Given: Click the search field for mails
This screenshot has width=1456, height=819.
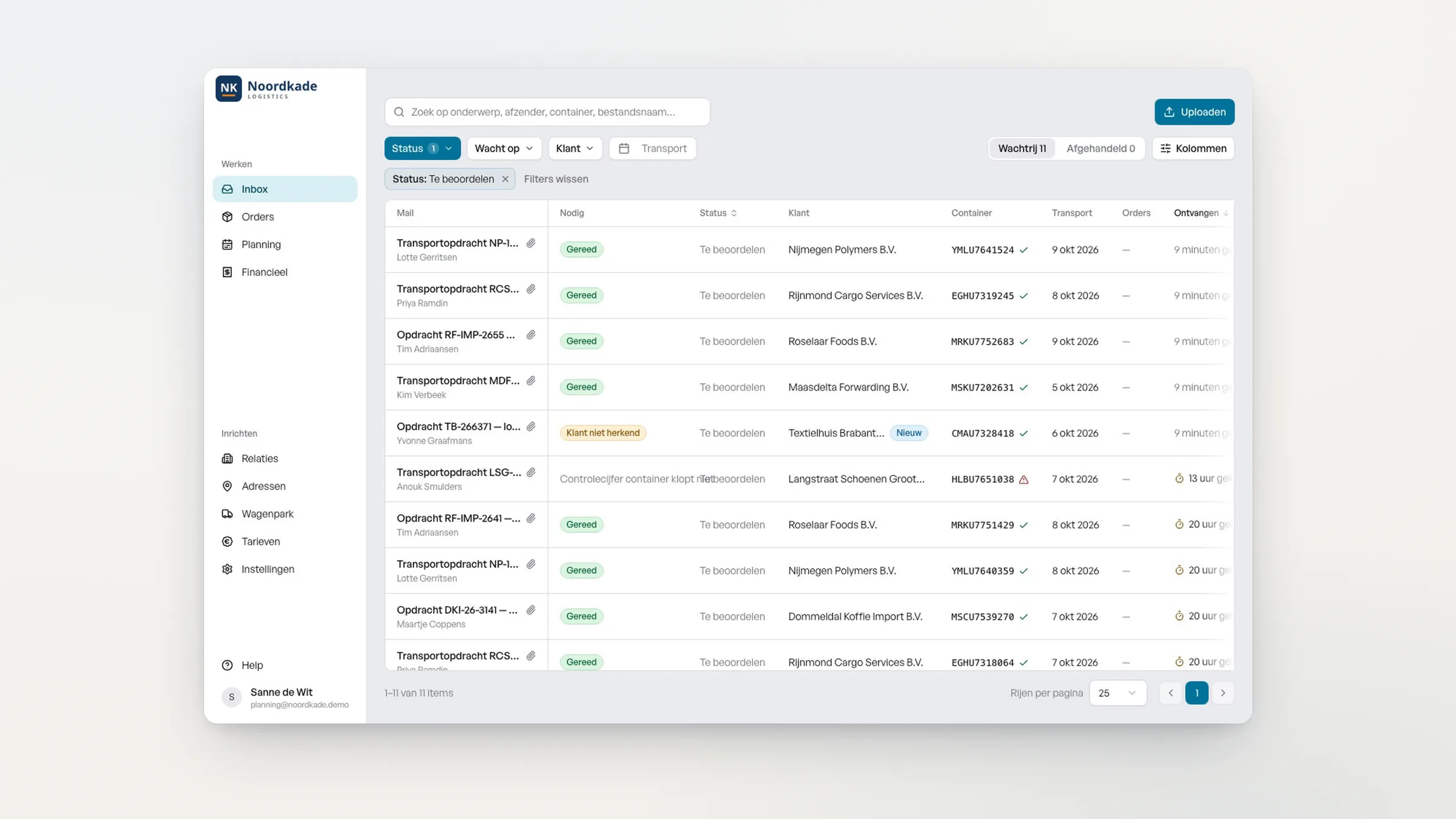Looking at the screenshot, I should 547,112.
